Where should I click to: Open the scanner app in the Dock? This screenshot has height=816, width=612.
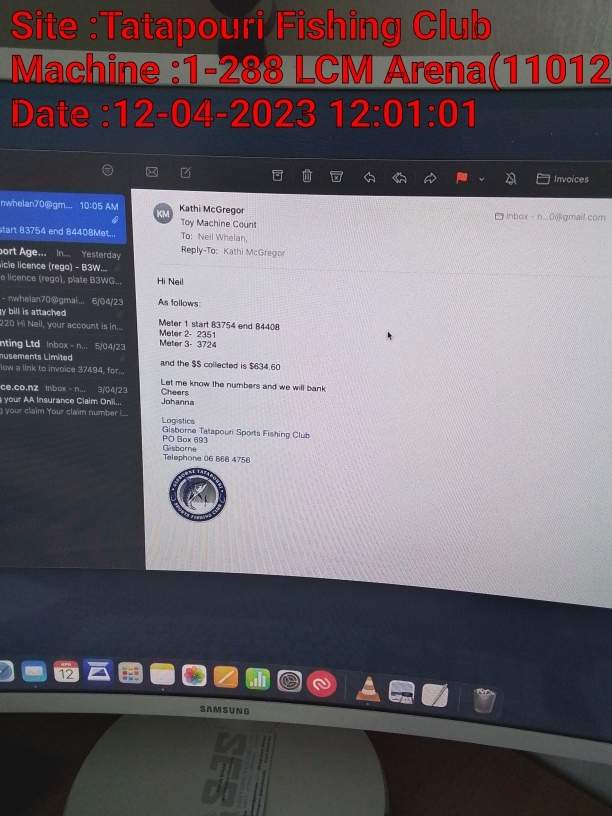click(98, 673)
